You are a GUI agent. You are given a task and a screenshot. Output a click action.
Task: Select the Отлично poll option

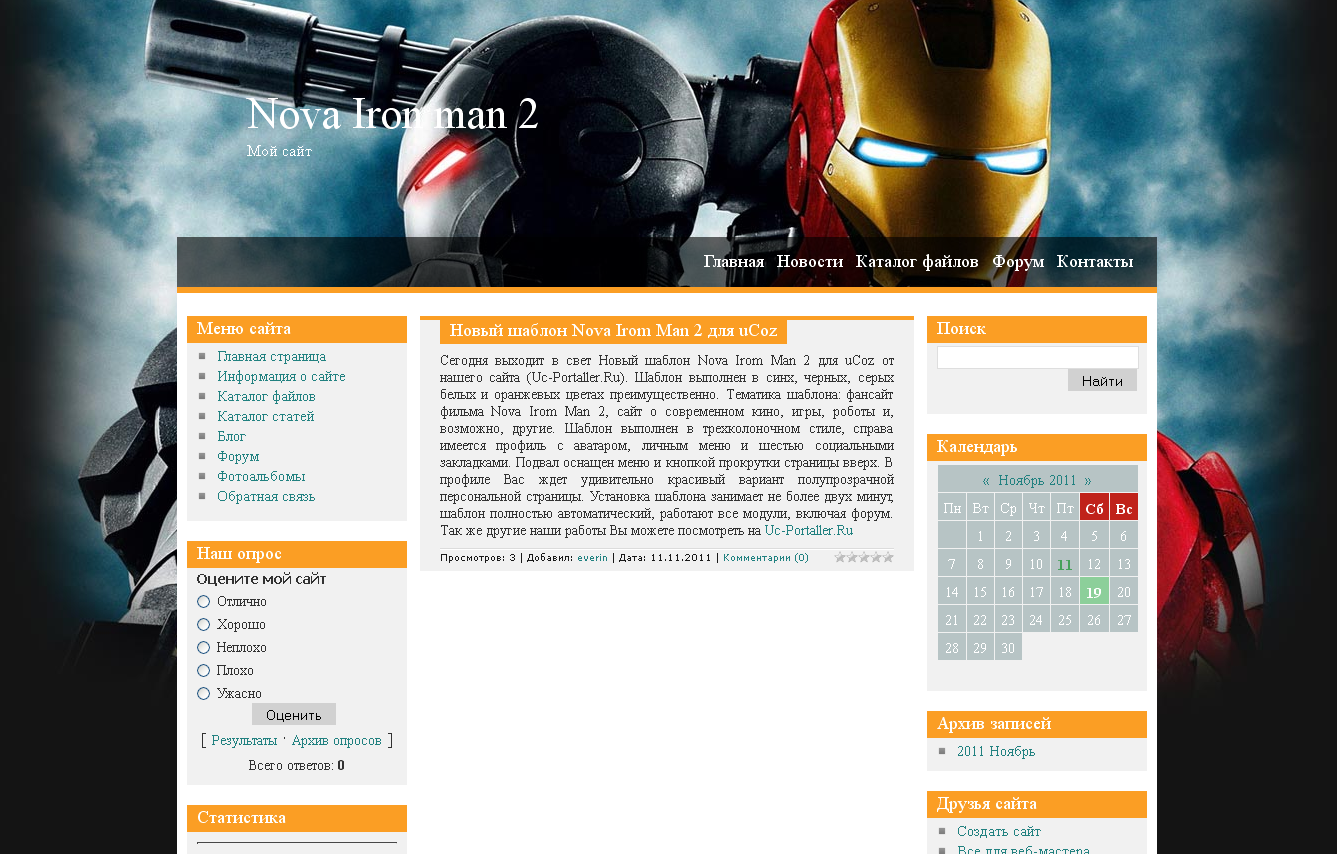point(204,602)
